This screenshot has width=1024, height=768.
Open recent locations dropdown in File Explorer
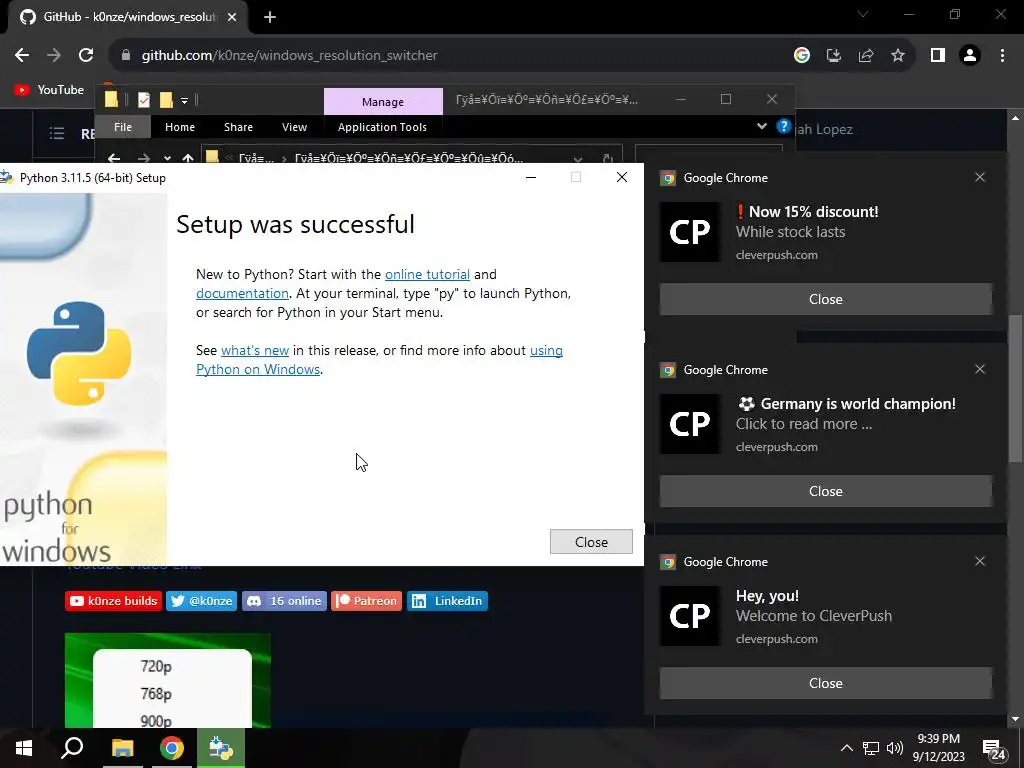[x=167, y=158]
